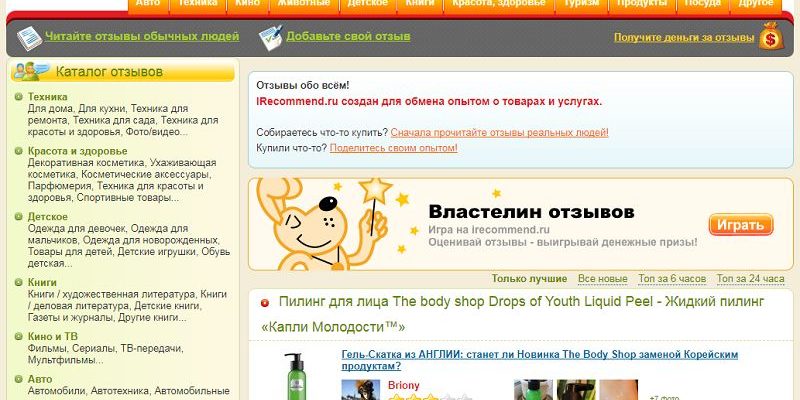This screenshot has width=800, height=400.
Task: Follow the 'Поделитесь своим опытом!' link
Action: click(x=393, y=148)
